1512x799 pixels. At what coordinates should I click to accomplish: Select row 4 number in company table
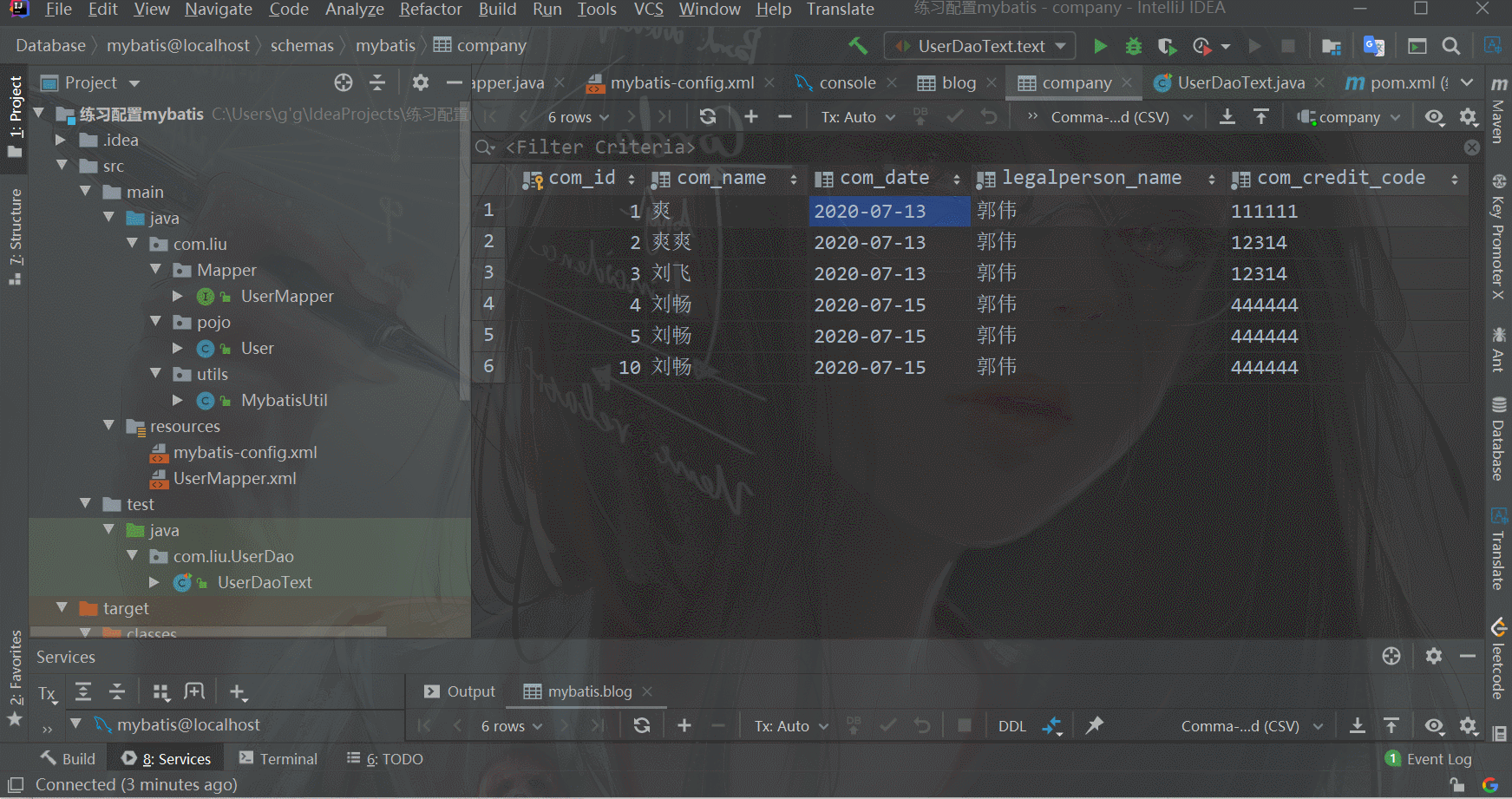pos(488,305)
